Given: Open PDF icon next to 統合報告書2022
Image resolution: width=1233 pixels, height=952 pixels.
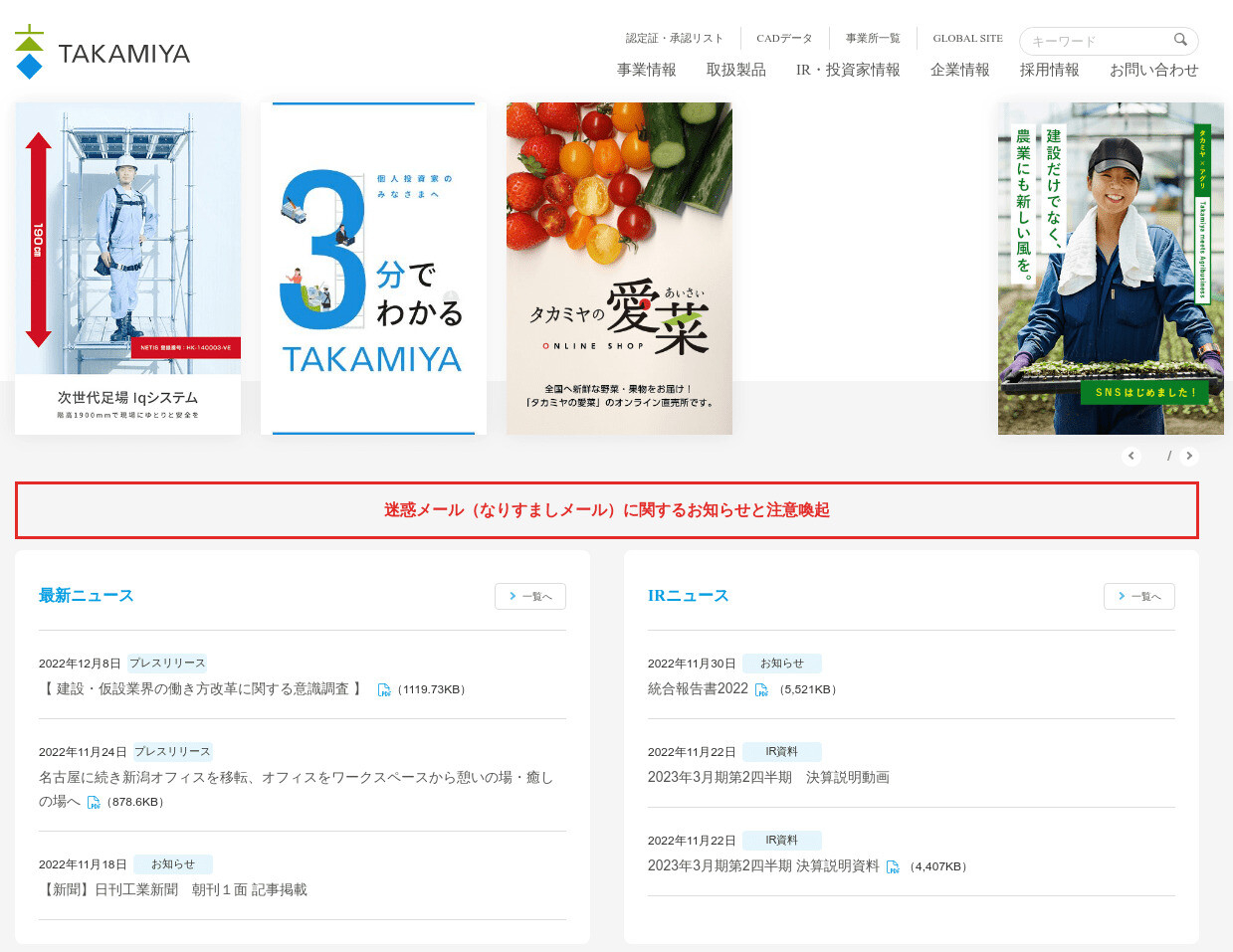Looking at the screenshot, I should click(x=762, y=689).
